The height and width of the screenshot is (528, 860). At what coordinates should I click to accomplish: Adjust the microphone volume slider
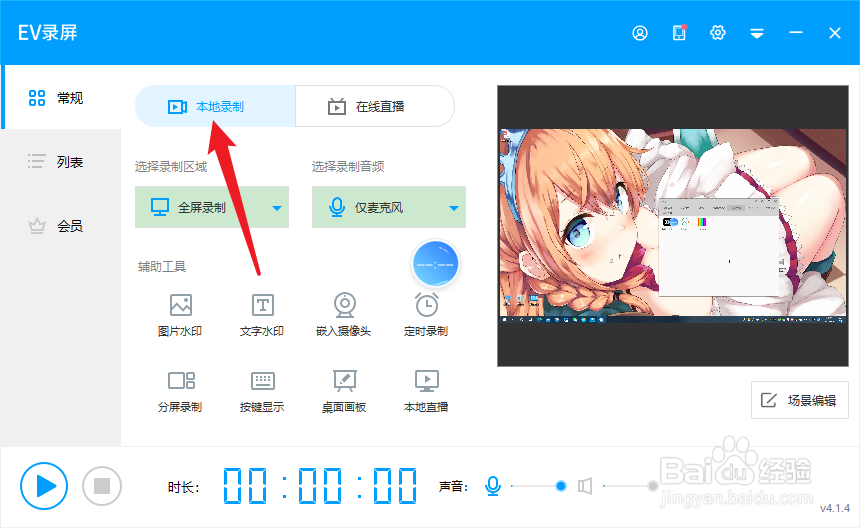tap(539, 486)
